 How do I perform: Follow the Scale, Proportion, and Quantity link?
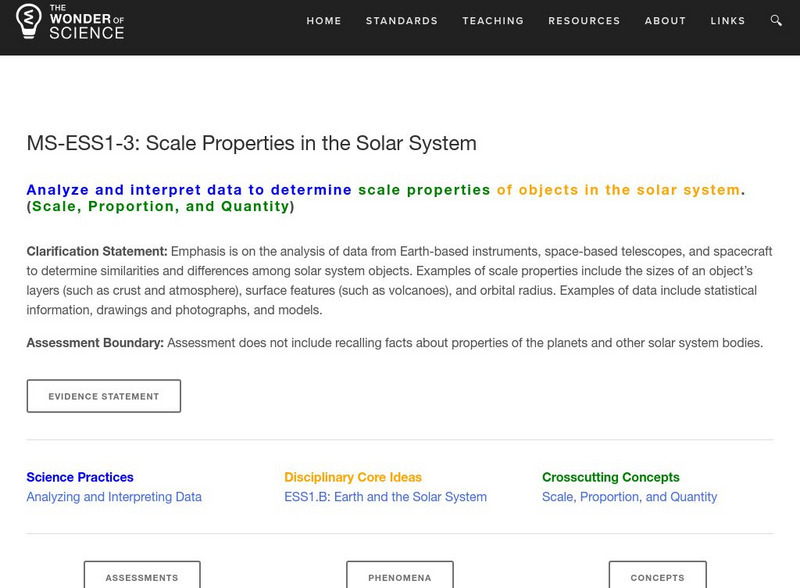click(629, 497)
